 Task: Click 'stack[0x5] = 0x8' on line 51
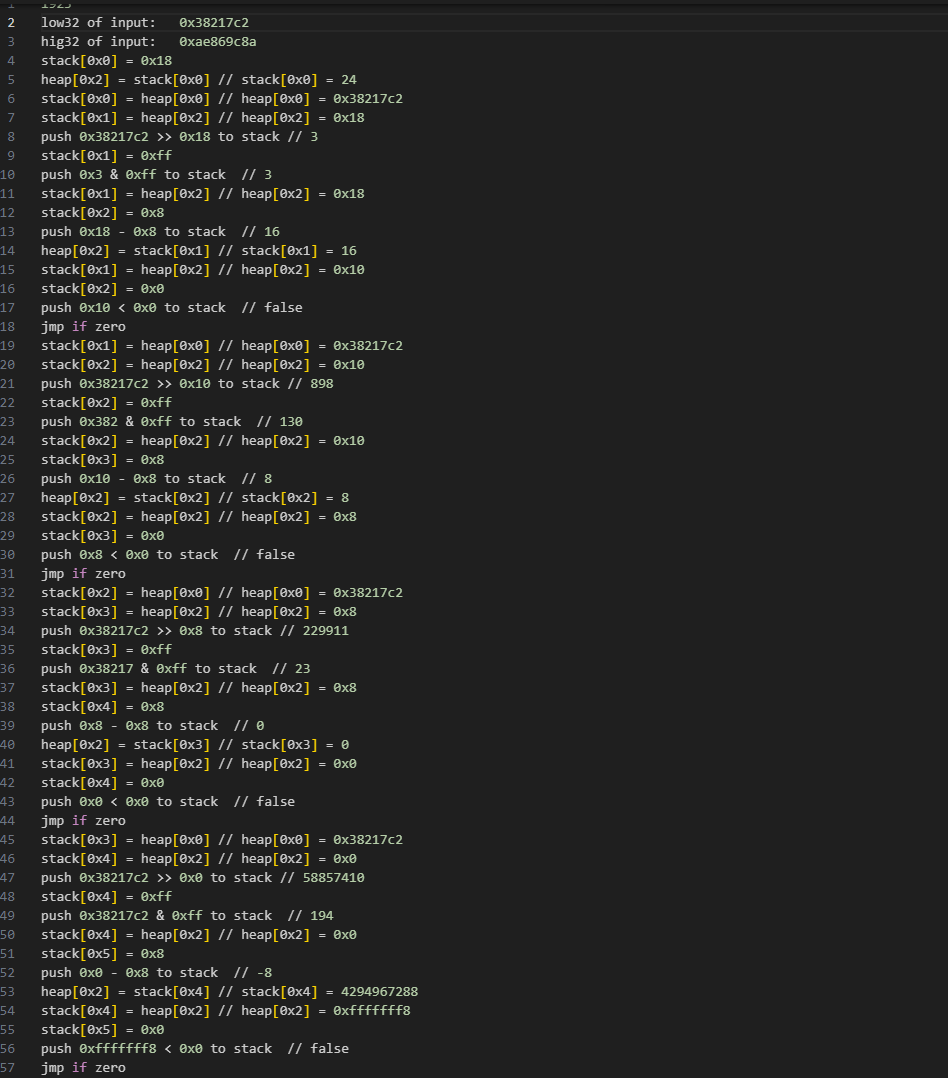(102, 954)
